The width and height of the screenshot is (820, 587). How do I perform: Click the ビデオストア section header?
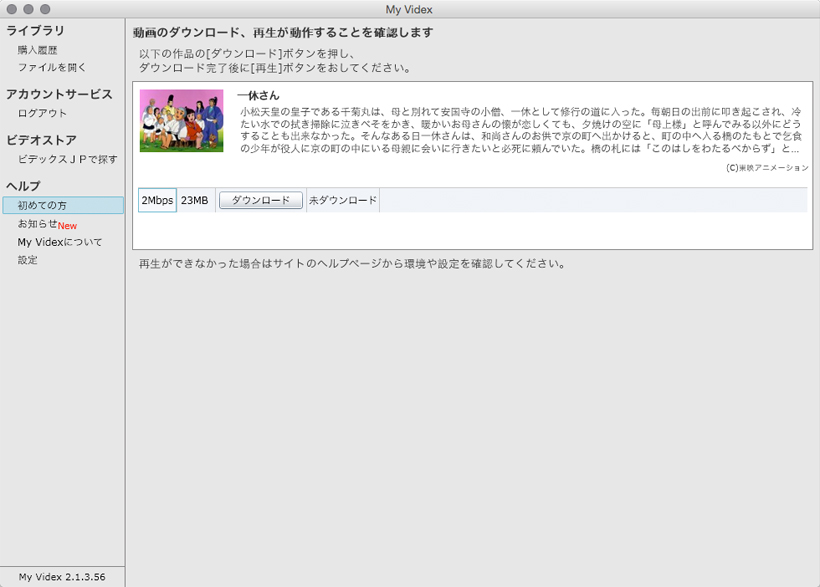coord(41,140)
